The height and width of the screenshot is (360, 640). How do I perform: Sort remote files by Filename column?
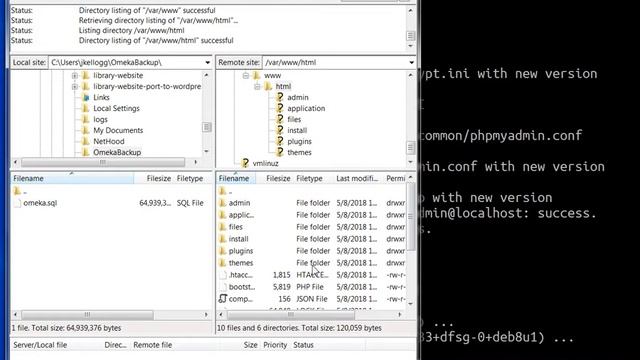click(x=236, y=178)
